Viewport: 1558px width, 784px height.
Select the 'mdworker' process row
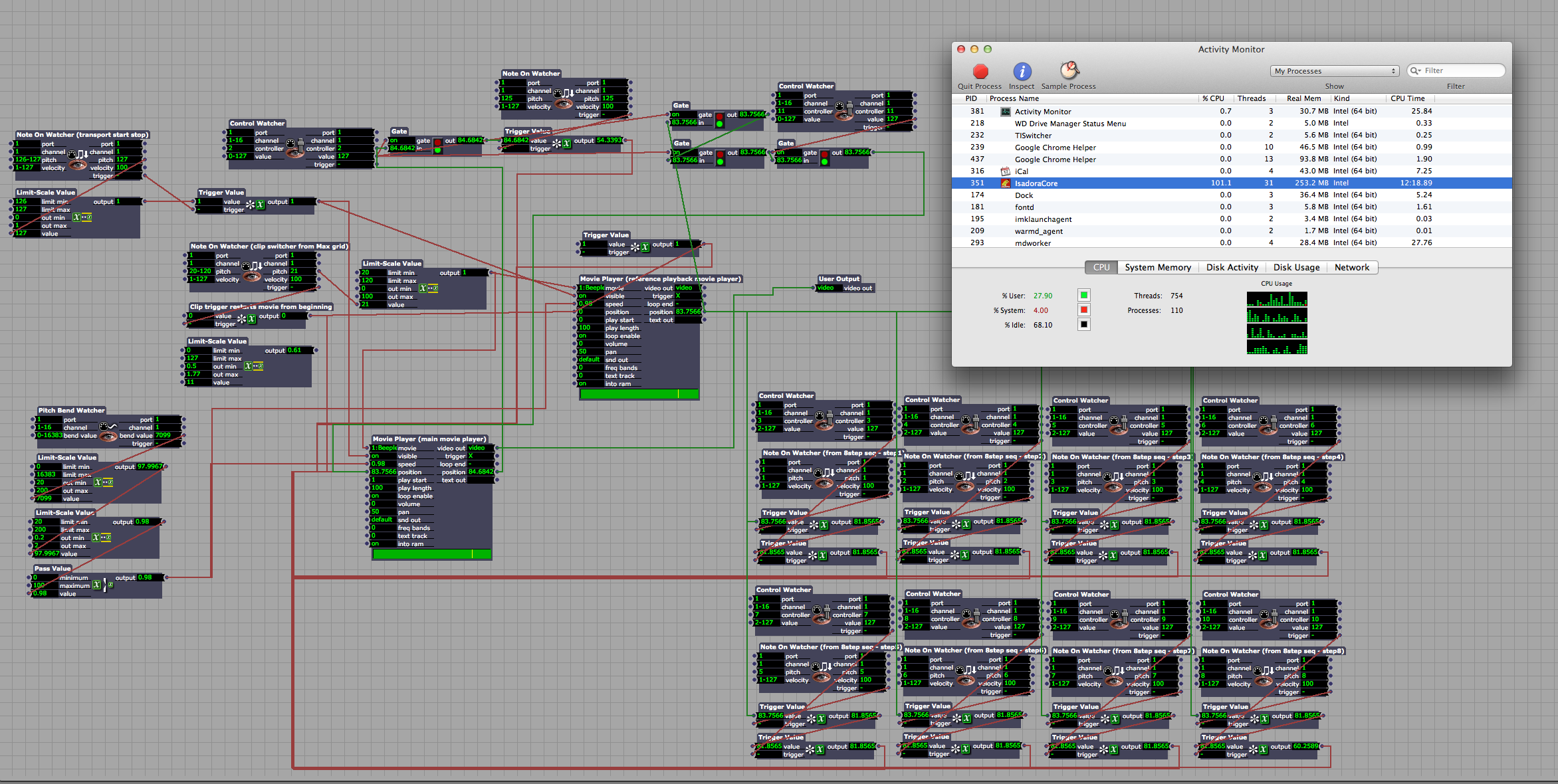click(1231, 243)
